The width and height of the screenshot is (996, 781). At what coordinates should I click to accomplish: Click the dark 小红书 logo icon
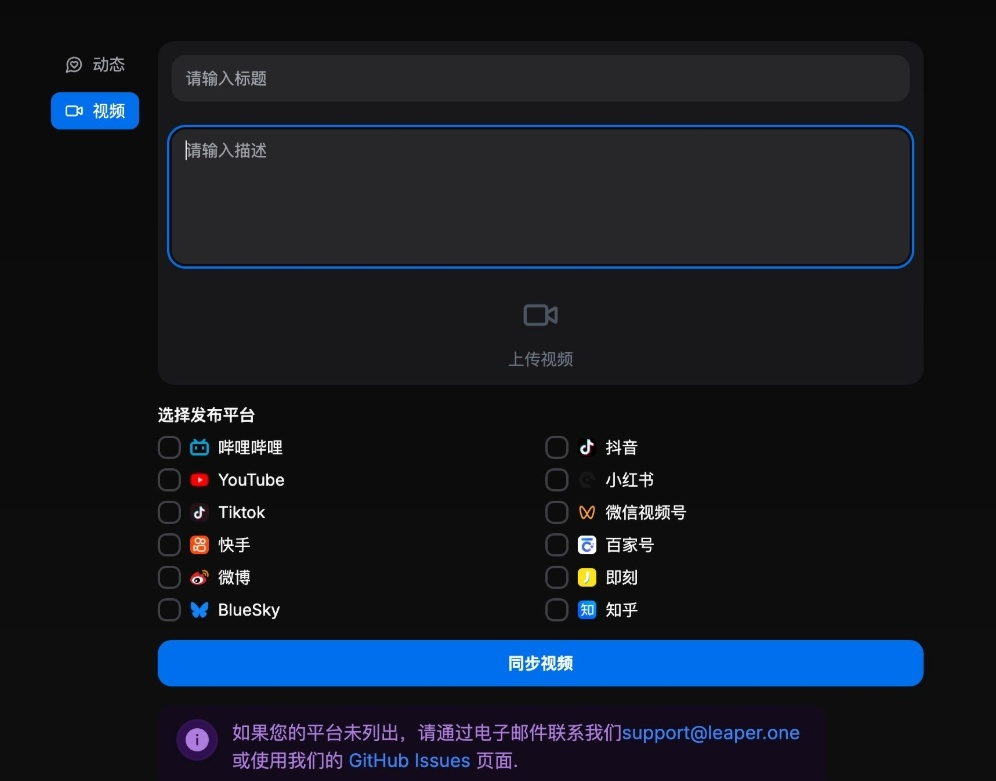pyautogui.click(x=587, y=480)
